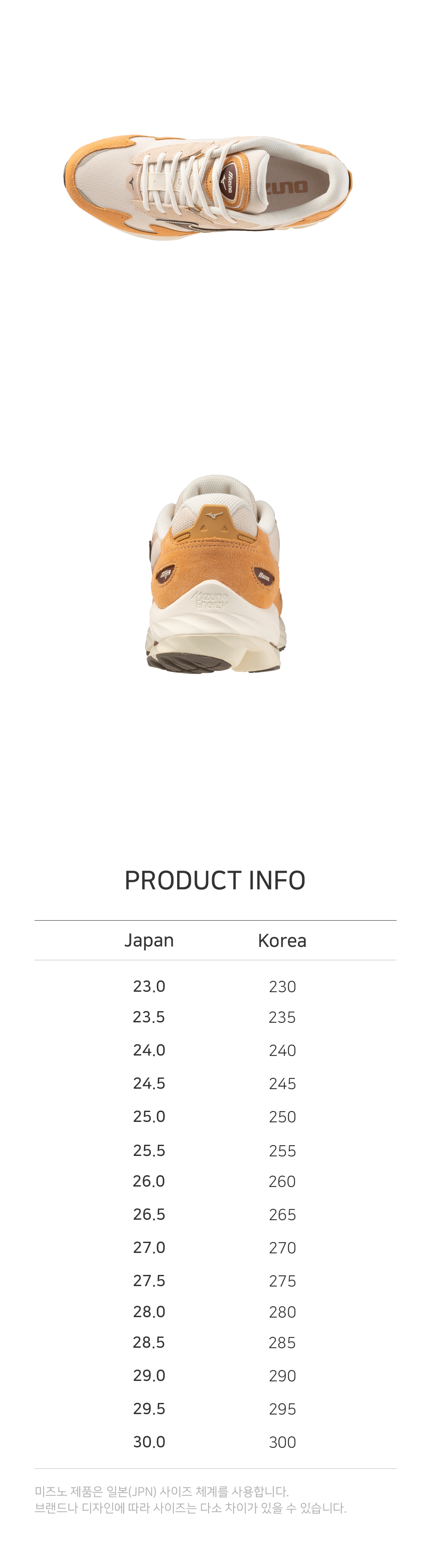Select the Korea column header
The image size is (431, 1568).
coord(282,940)
